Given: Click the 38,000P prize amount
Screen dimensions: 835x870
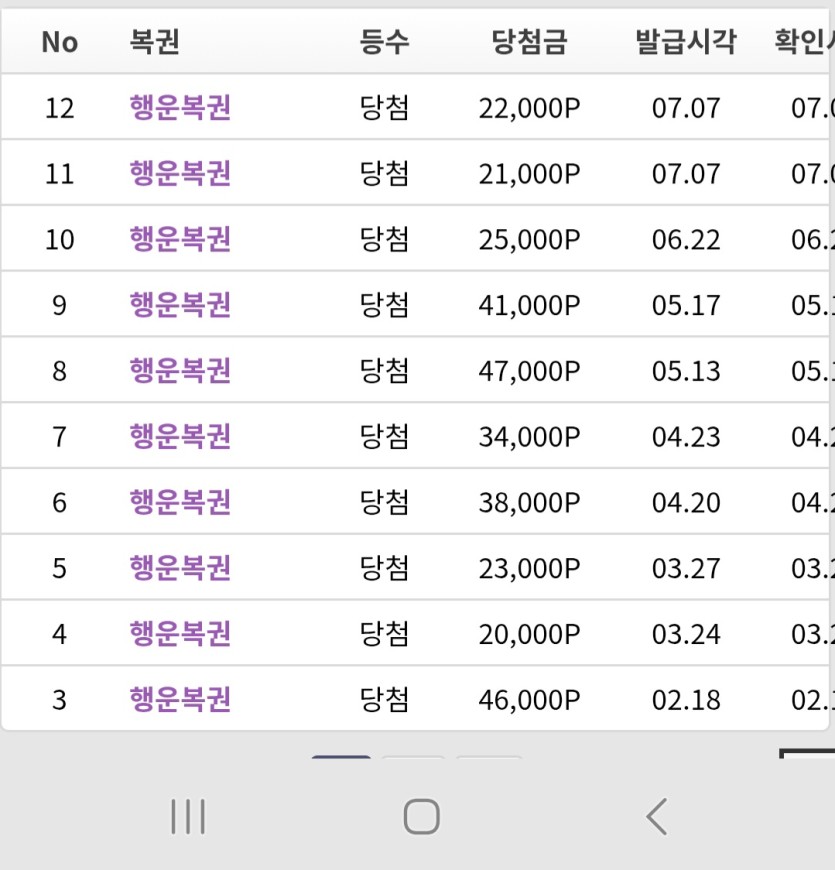Looking at the screenshot, I should click(529, 503).
